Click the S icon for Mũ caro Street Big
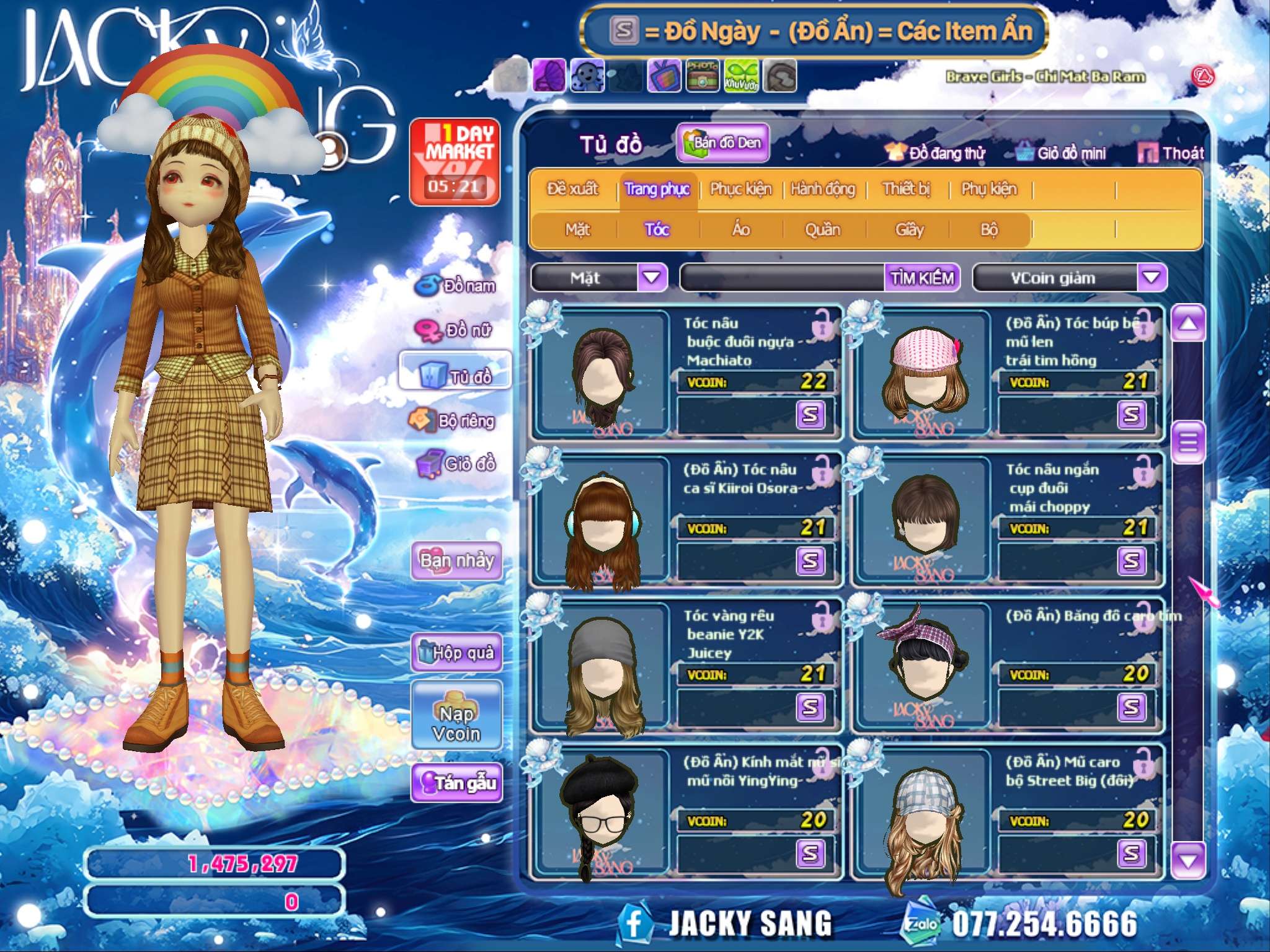The width and height of the screenshot is (1270, 952). (x=1132, y=853)
